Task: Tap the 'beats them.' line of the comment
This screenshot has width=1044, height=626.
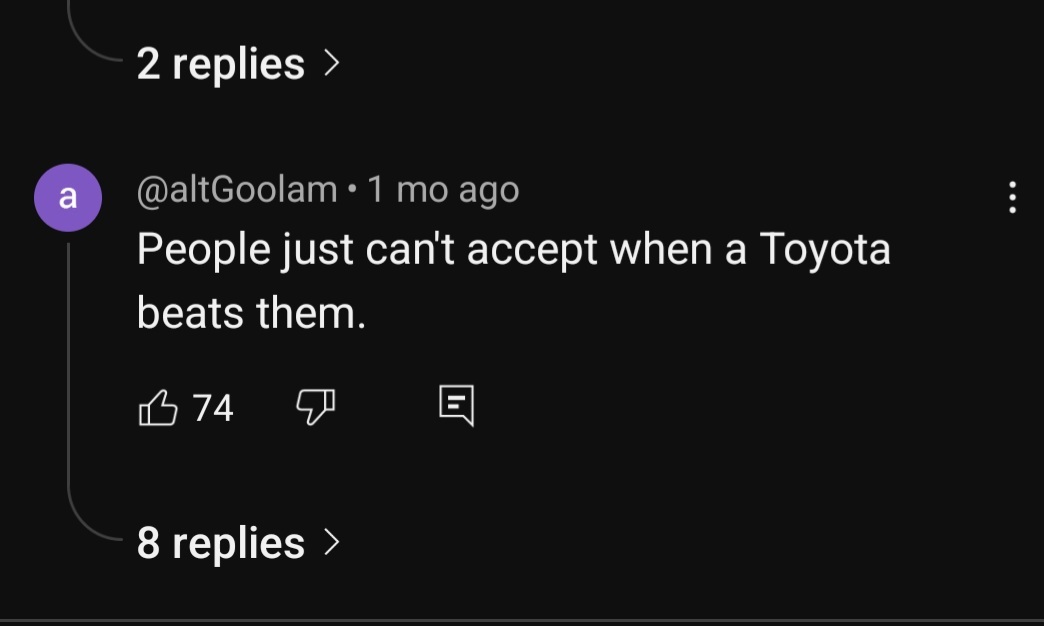Action: coord(251,313)
